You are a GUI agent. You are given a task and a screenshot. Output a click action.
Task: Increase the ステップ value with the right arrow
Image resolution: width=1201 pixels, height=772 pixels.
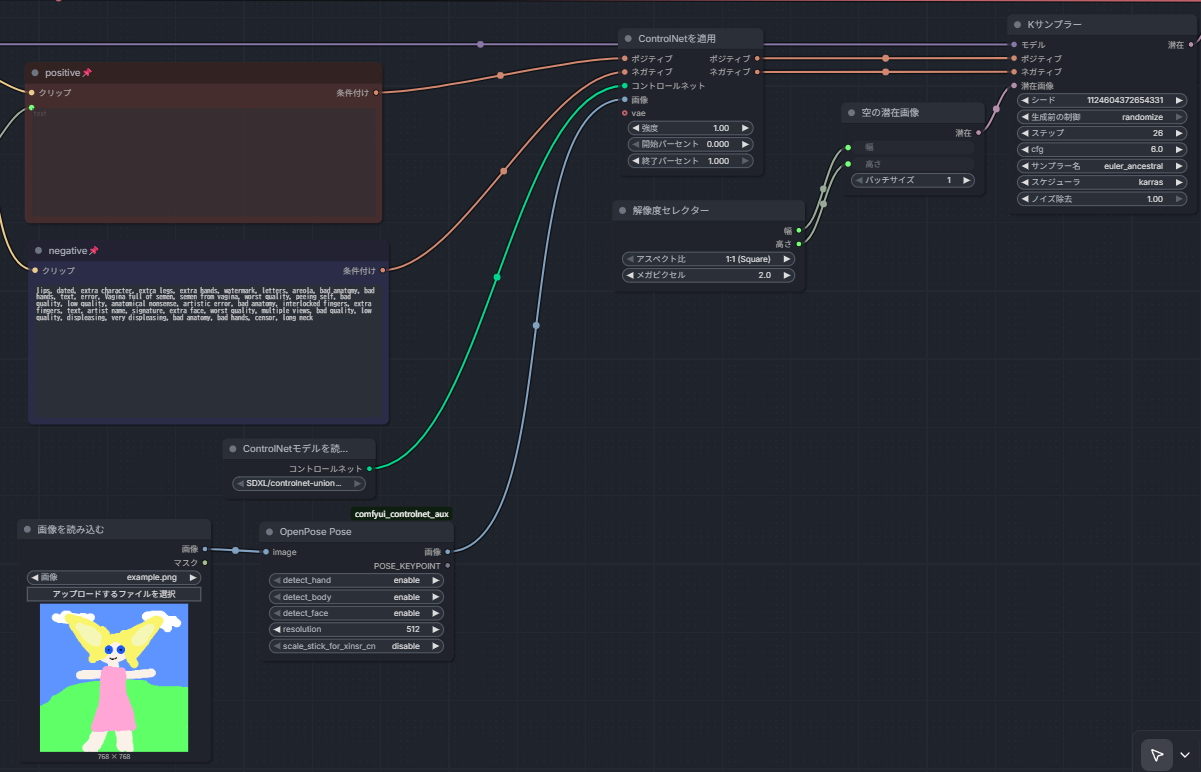1180,133
